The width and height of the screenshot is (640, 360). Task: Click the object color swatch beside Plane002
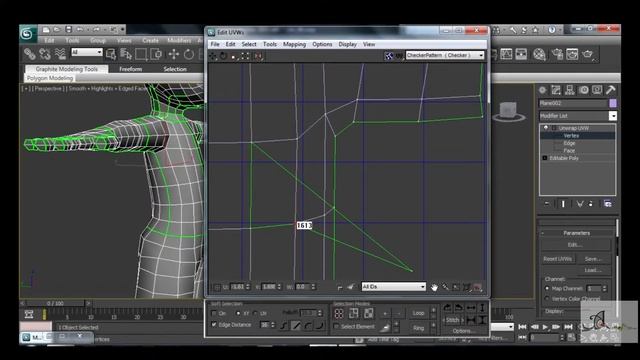(613, 103)
